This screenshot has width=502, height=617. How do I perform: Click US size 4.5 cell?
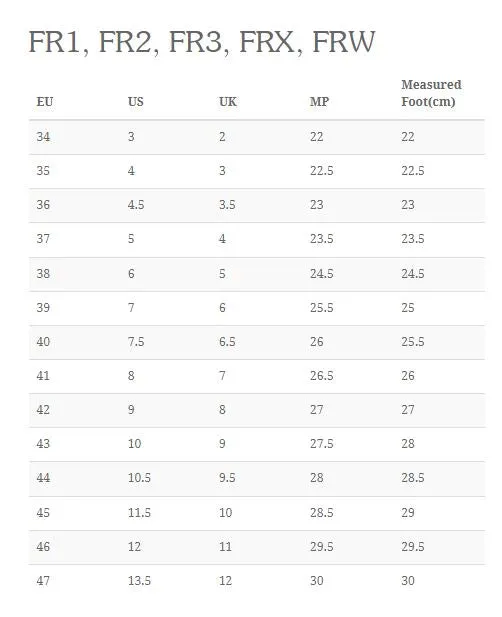point(136,205)
